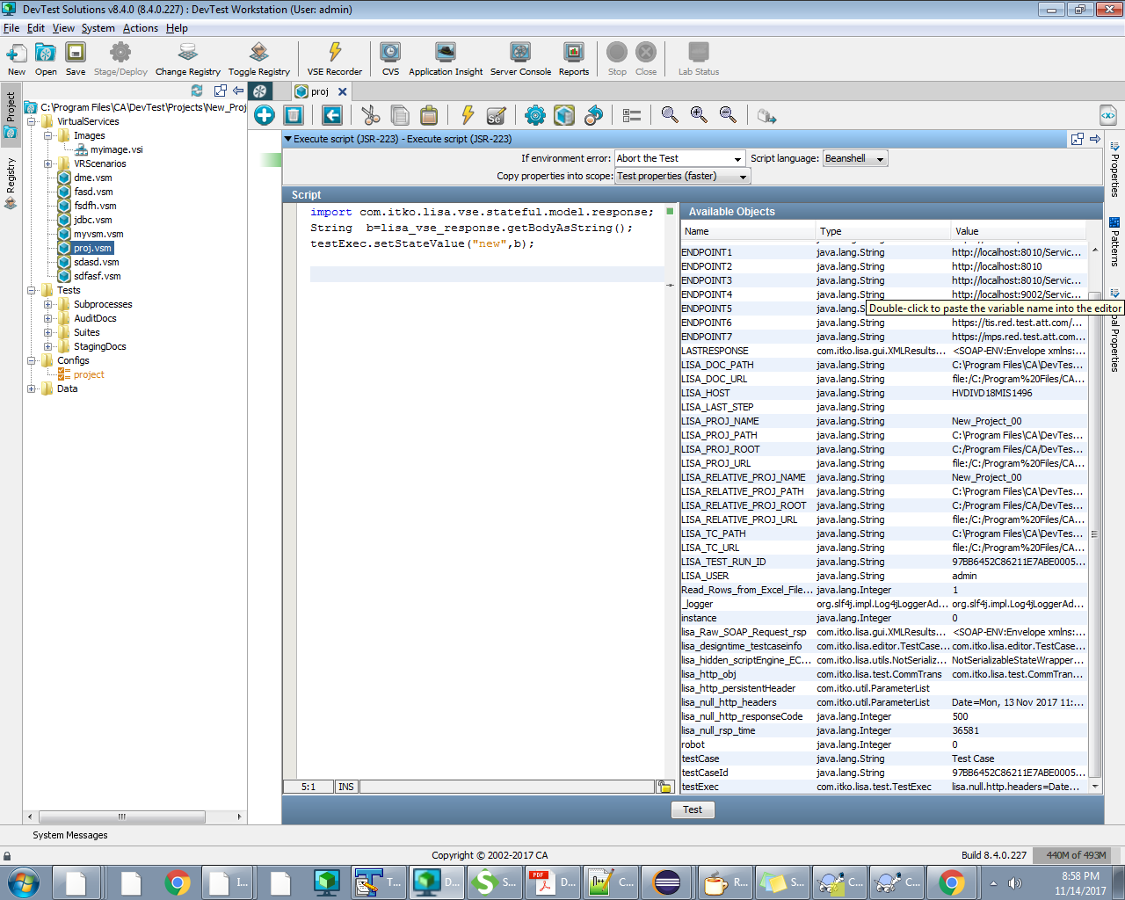Image resolution: width=1125 pixels, height=900 pixels.
Task: Open the Reports view
Action: (572, 55)
